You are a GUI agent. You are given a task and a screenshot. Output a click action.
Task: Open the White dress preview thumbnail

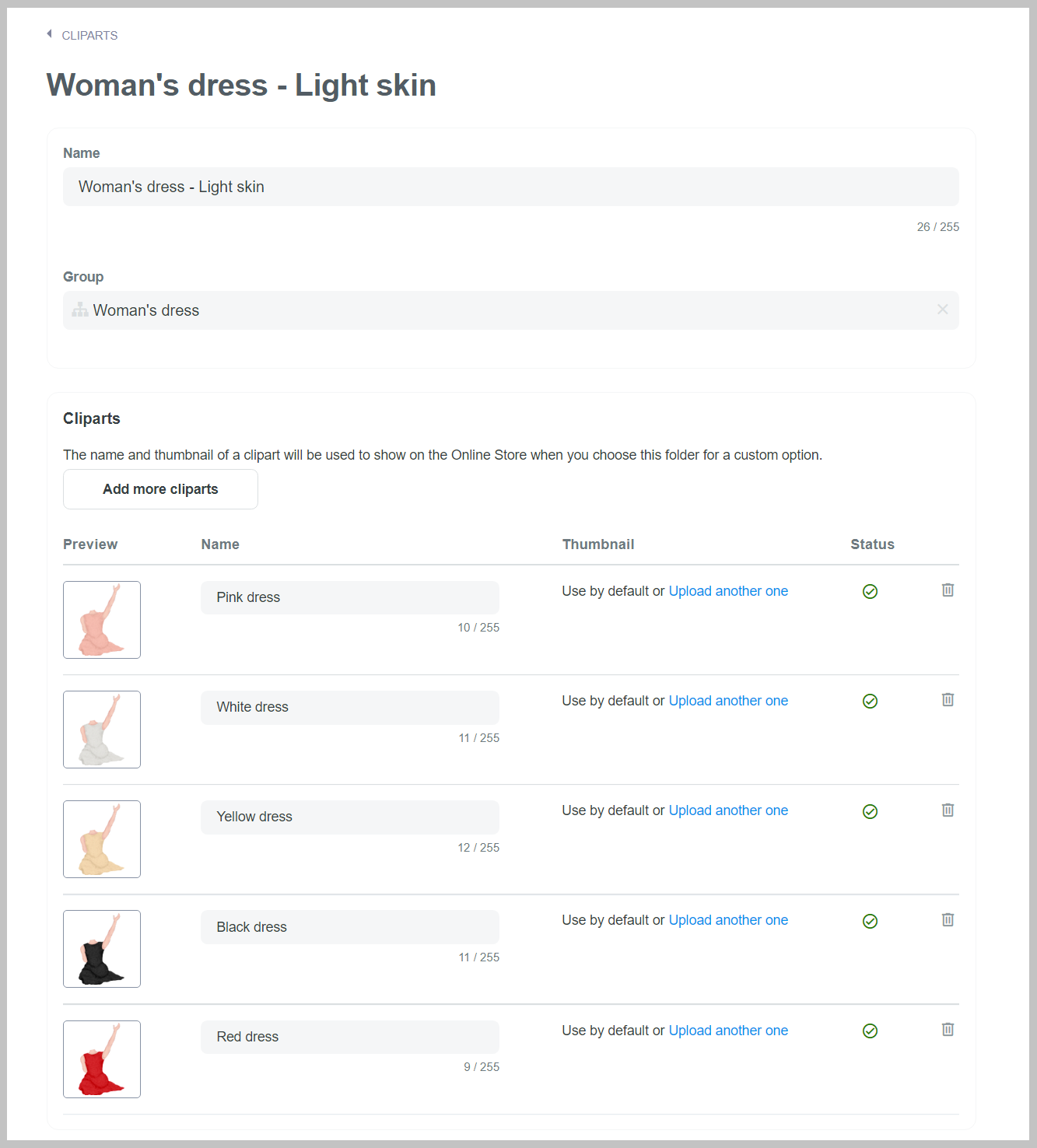102,730
